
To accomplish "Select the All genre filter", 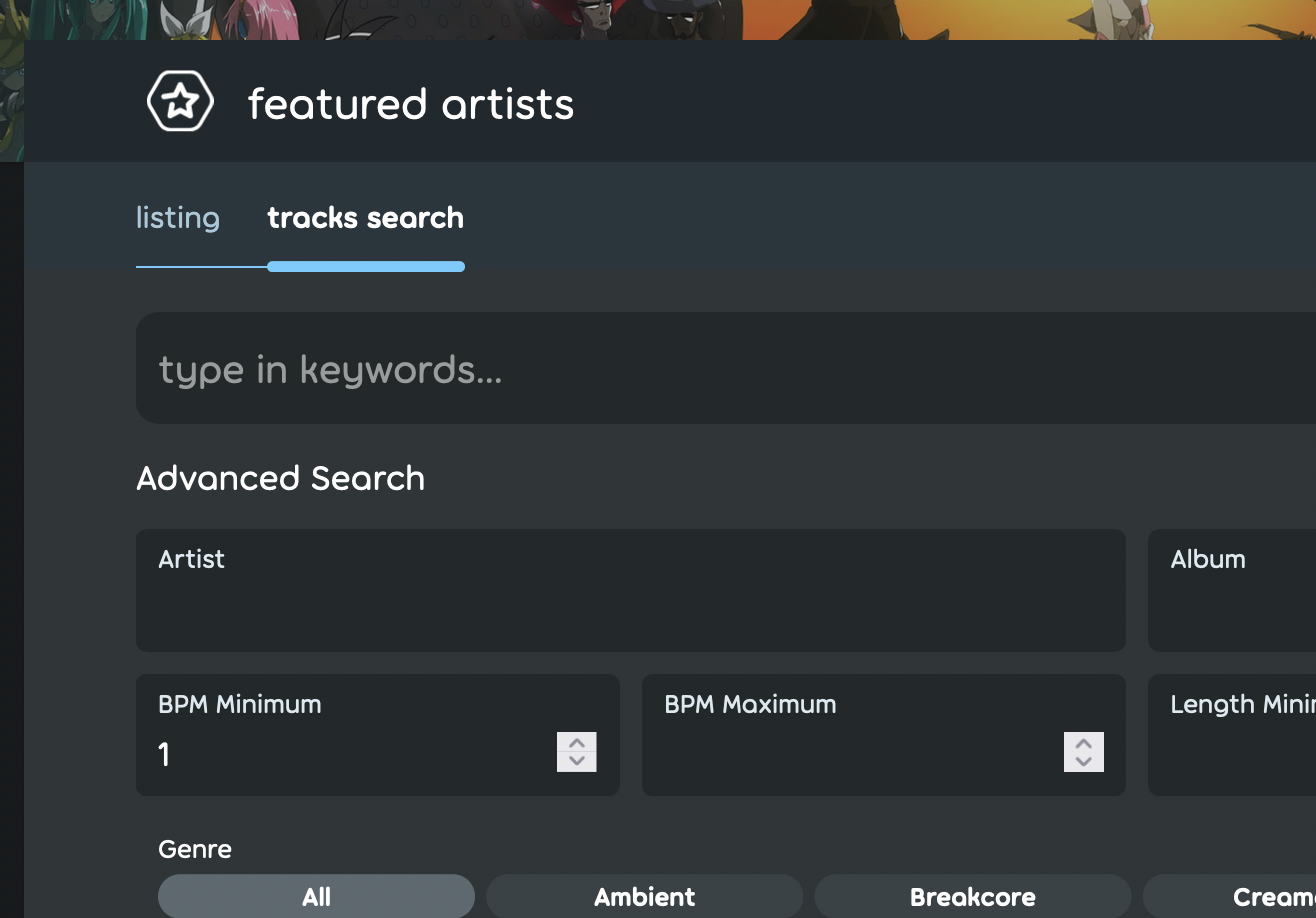I will (x=316, y=896).
